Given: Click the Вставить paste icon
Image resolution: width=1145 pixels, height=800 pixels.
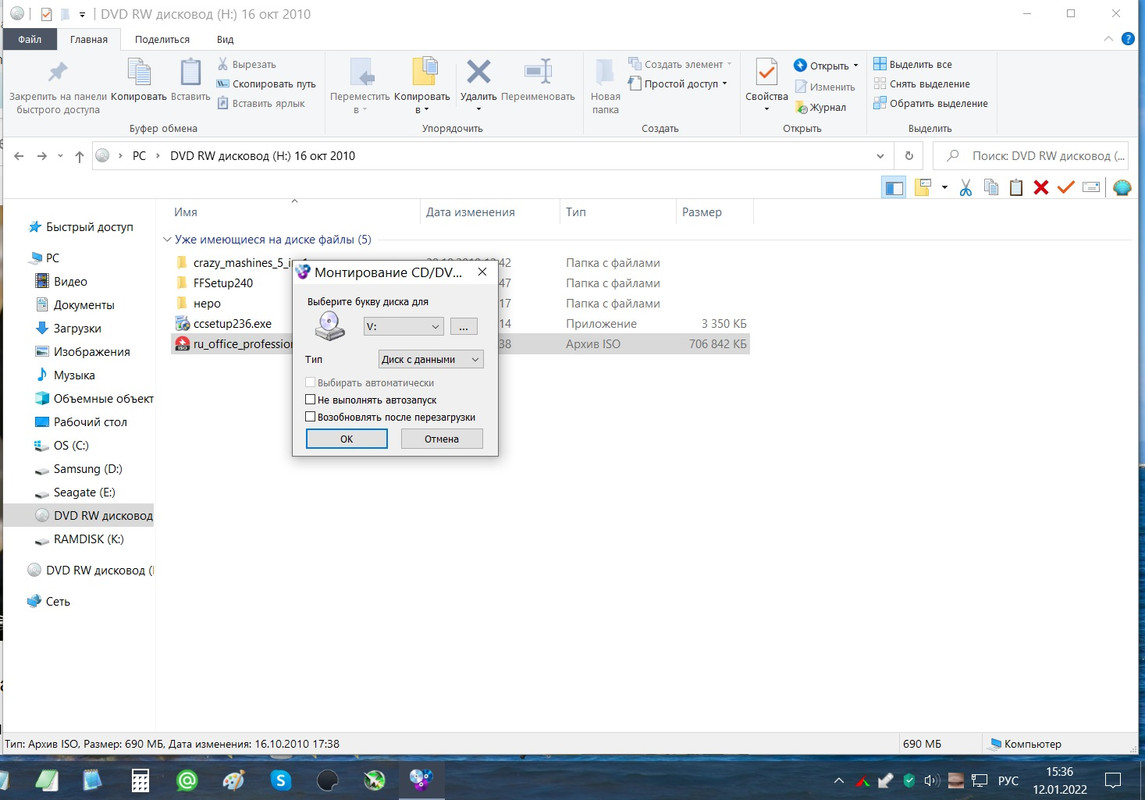Looking at the screenshot, I should point(191,72).
